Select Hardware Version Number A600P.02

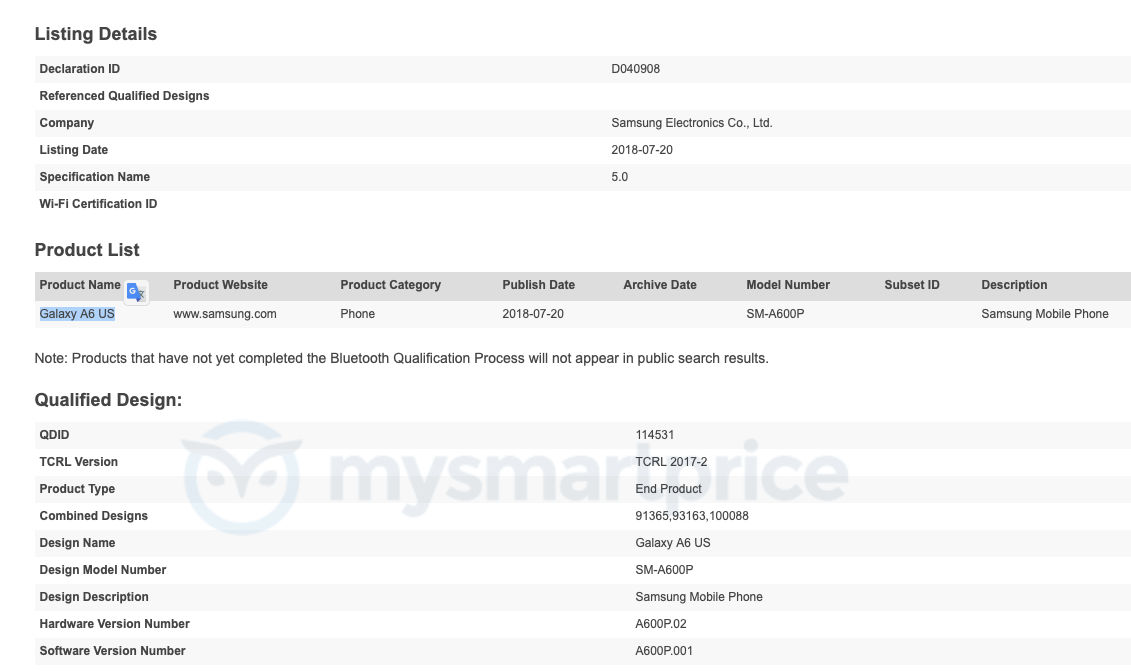661,624
